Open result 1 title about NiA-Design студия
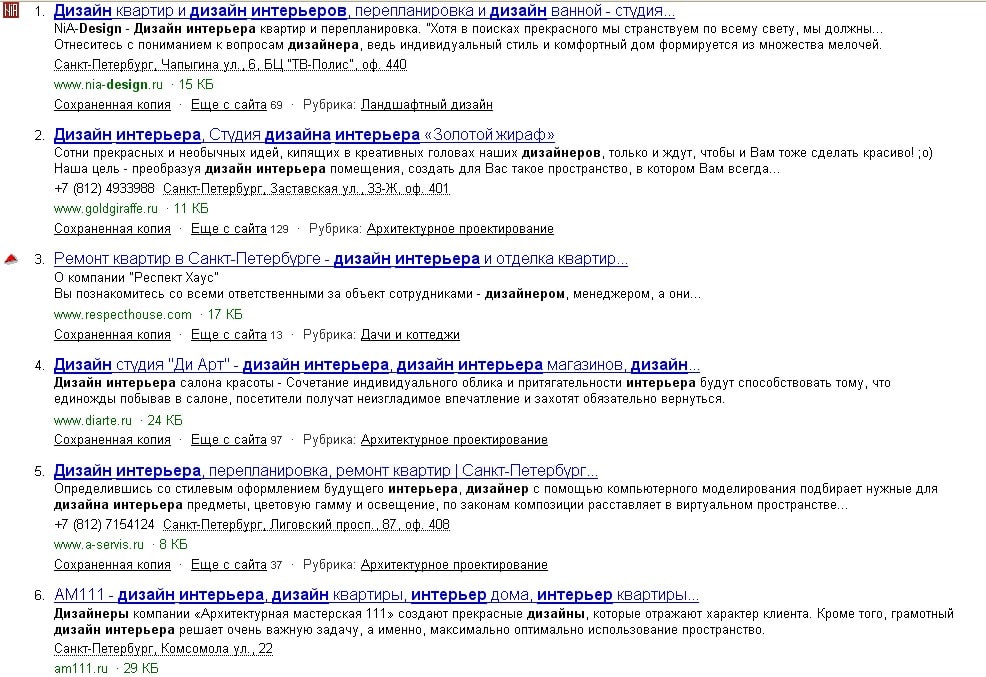Screen dimensions: 986x677 coord(364,11)
